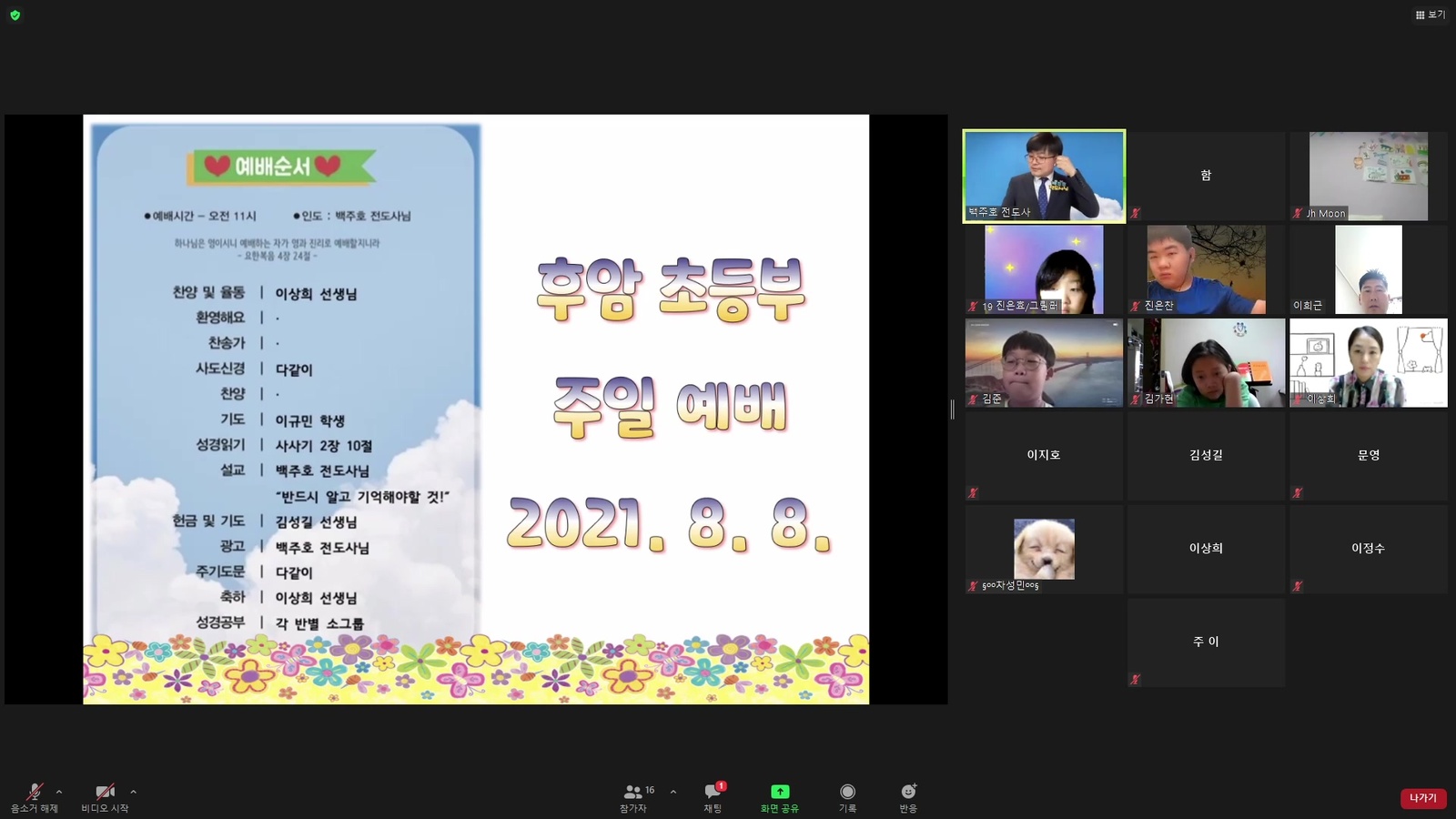Expand video options arrow beside camera
Viewport: 1456px width, 819px height.
[x=134, y=792]
